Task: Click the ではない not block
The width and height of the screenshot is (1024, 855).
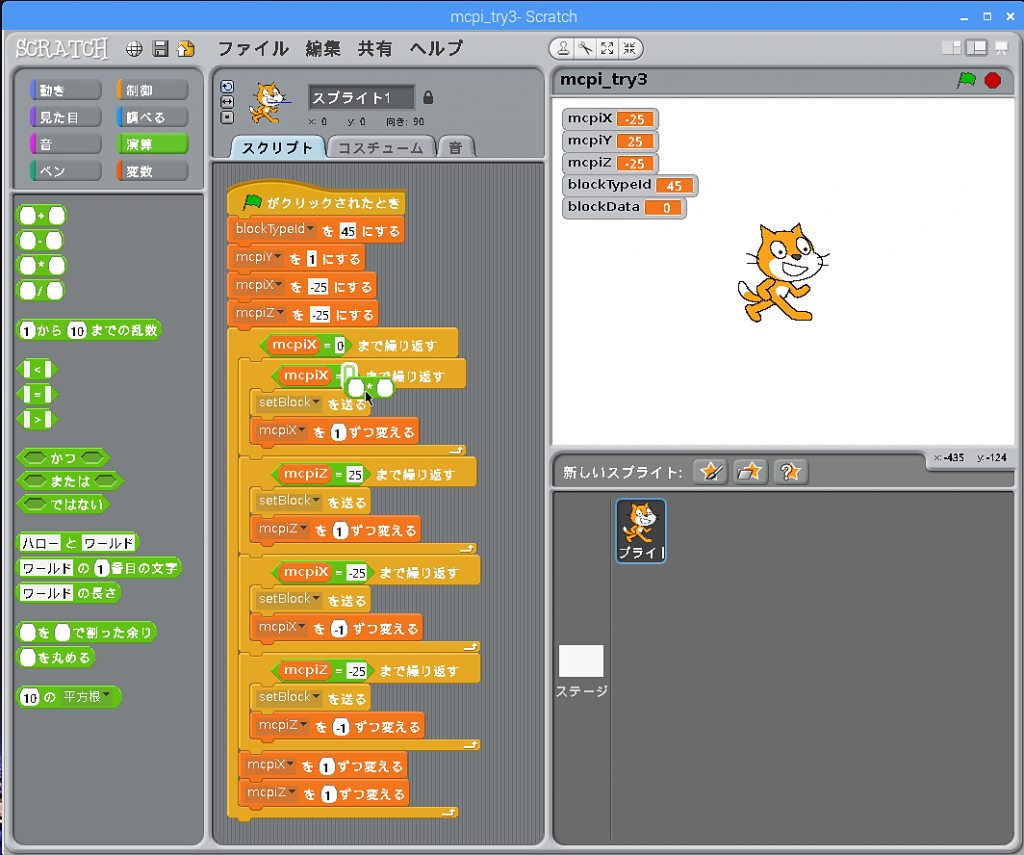Action: point(64,504)
